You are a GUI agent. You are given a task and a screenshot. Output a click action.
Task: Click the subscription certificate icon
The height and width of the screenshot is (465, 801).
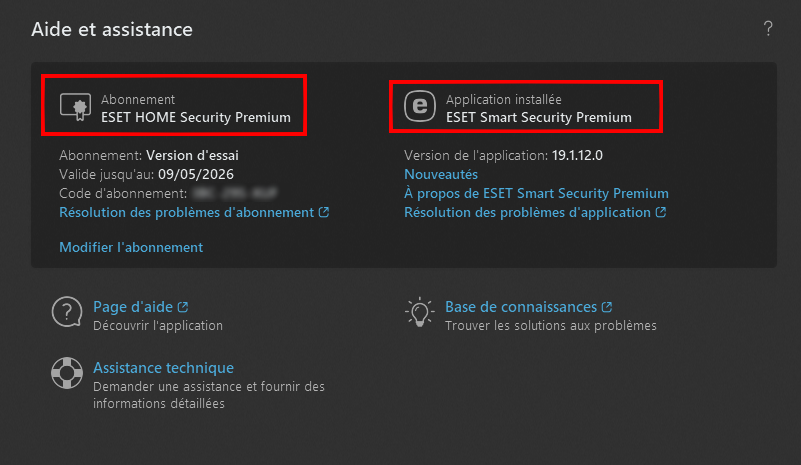[75, 107]
